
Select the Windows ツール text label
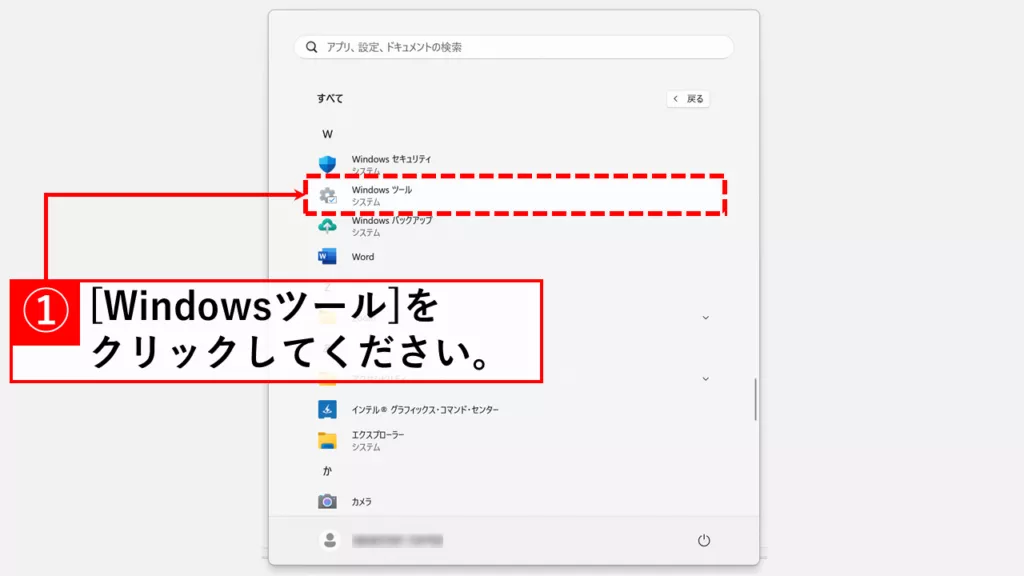[x=381, y=190]
